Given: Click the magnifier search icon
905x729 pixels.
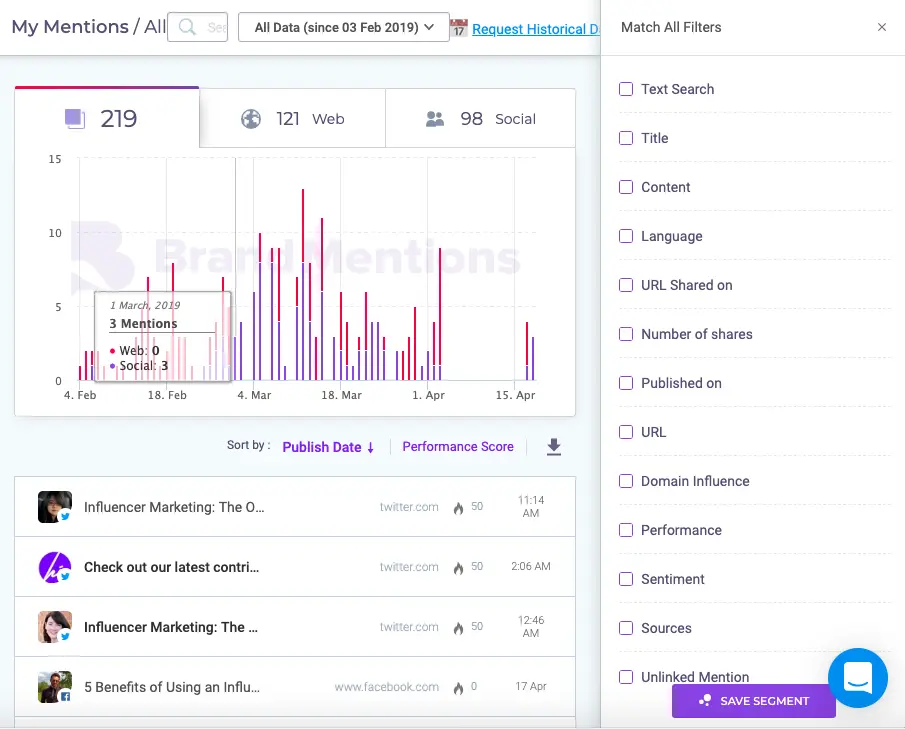Looking at the screenshot, I should click(187, 27).
